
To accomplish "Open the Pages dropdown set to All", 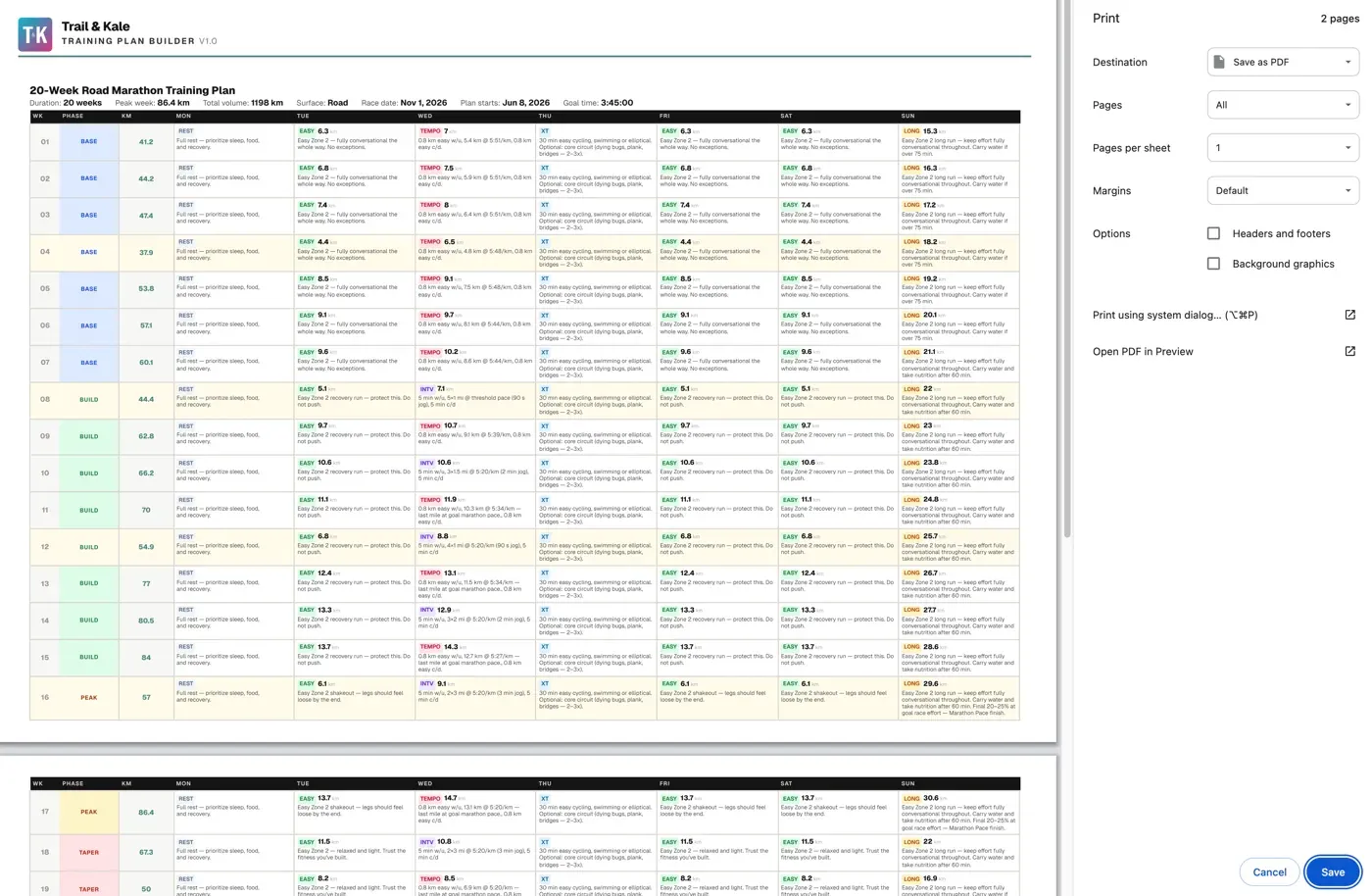I will pyautogui.click(x=1283, y=105).
